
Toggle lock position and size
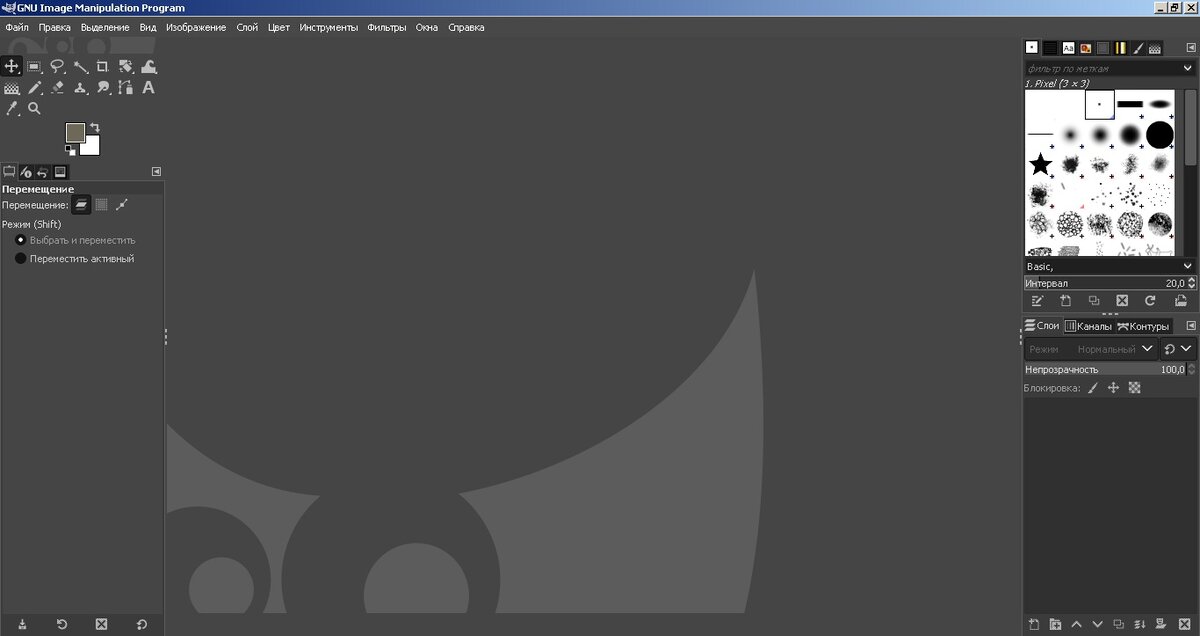(1113, 387)
